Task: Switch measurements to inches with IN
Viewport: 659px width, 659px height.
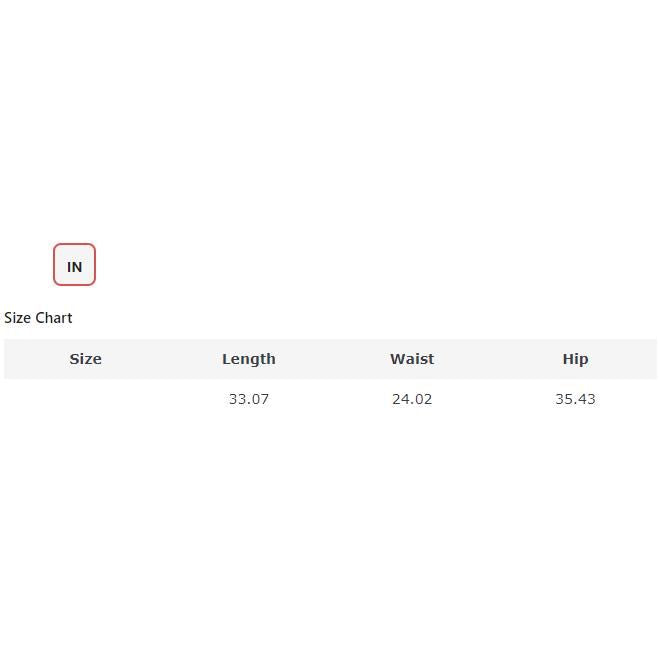Action: pos(74,265)
